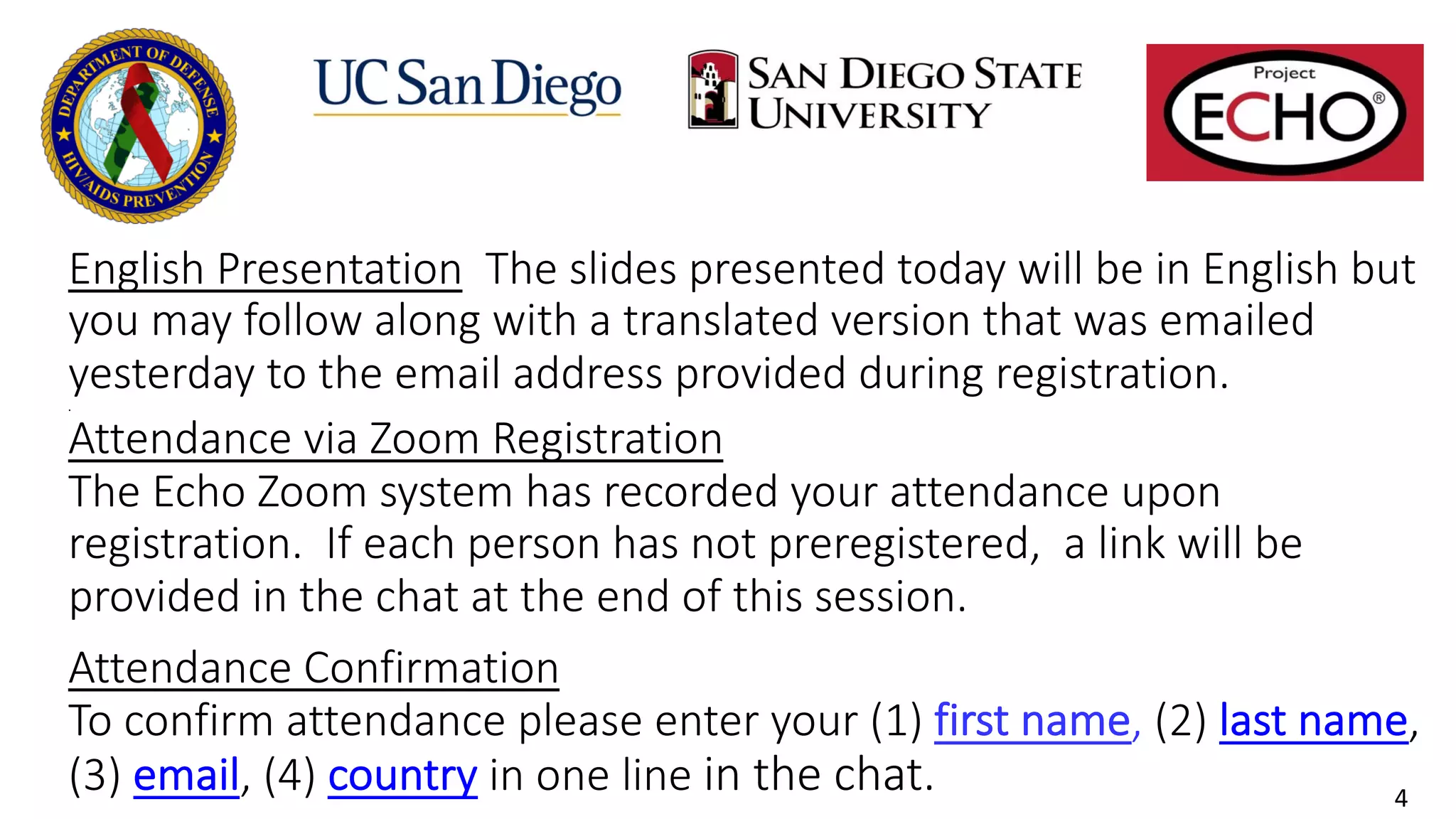Click the "Attendance via Zoom Registration" heading
This screenshot has width=1456, height=819.
click(395, 439)
